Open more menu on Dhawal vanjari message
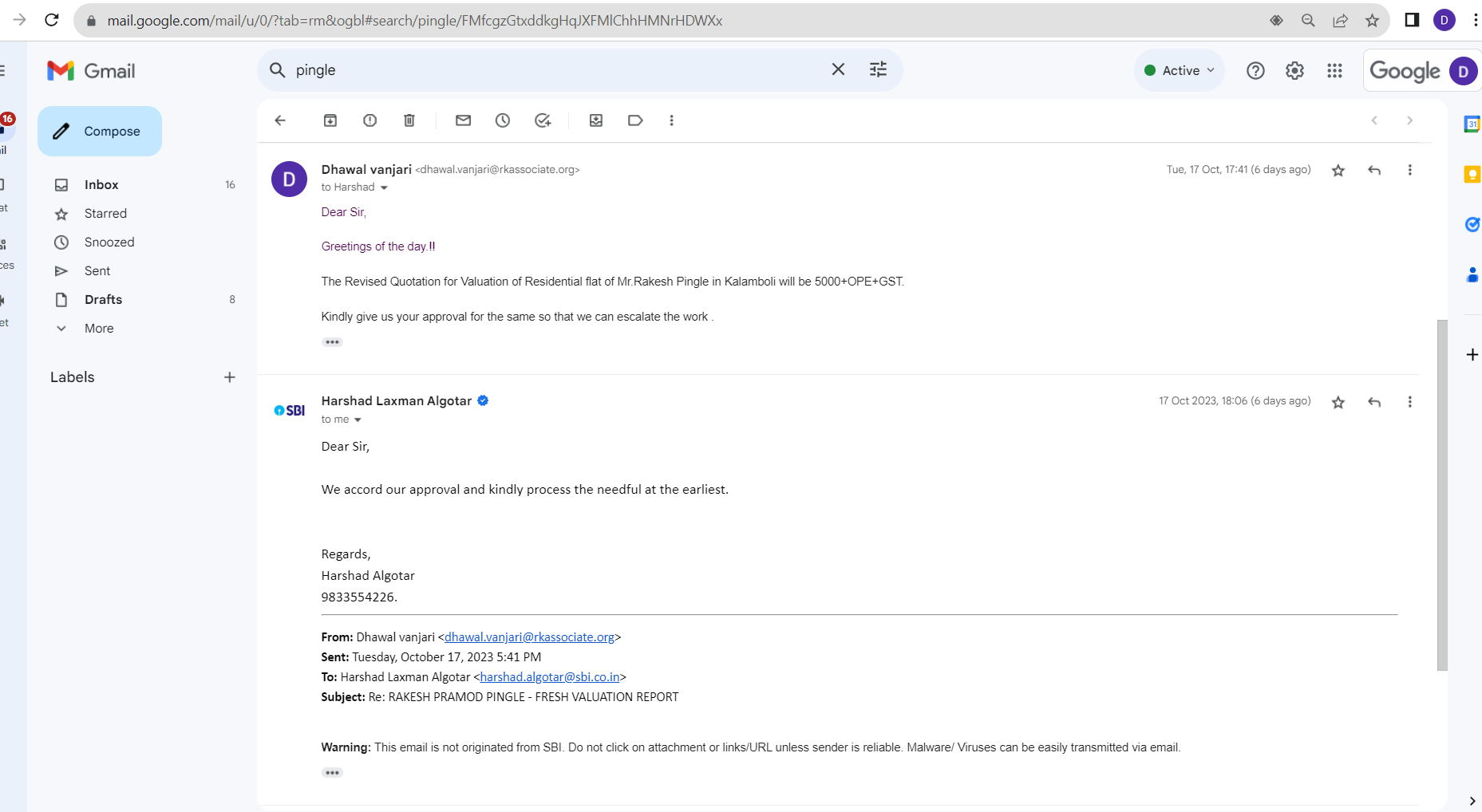1482x812 pixels. pyautogui.click(x=1410, y=170)
